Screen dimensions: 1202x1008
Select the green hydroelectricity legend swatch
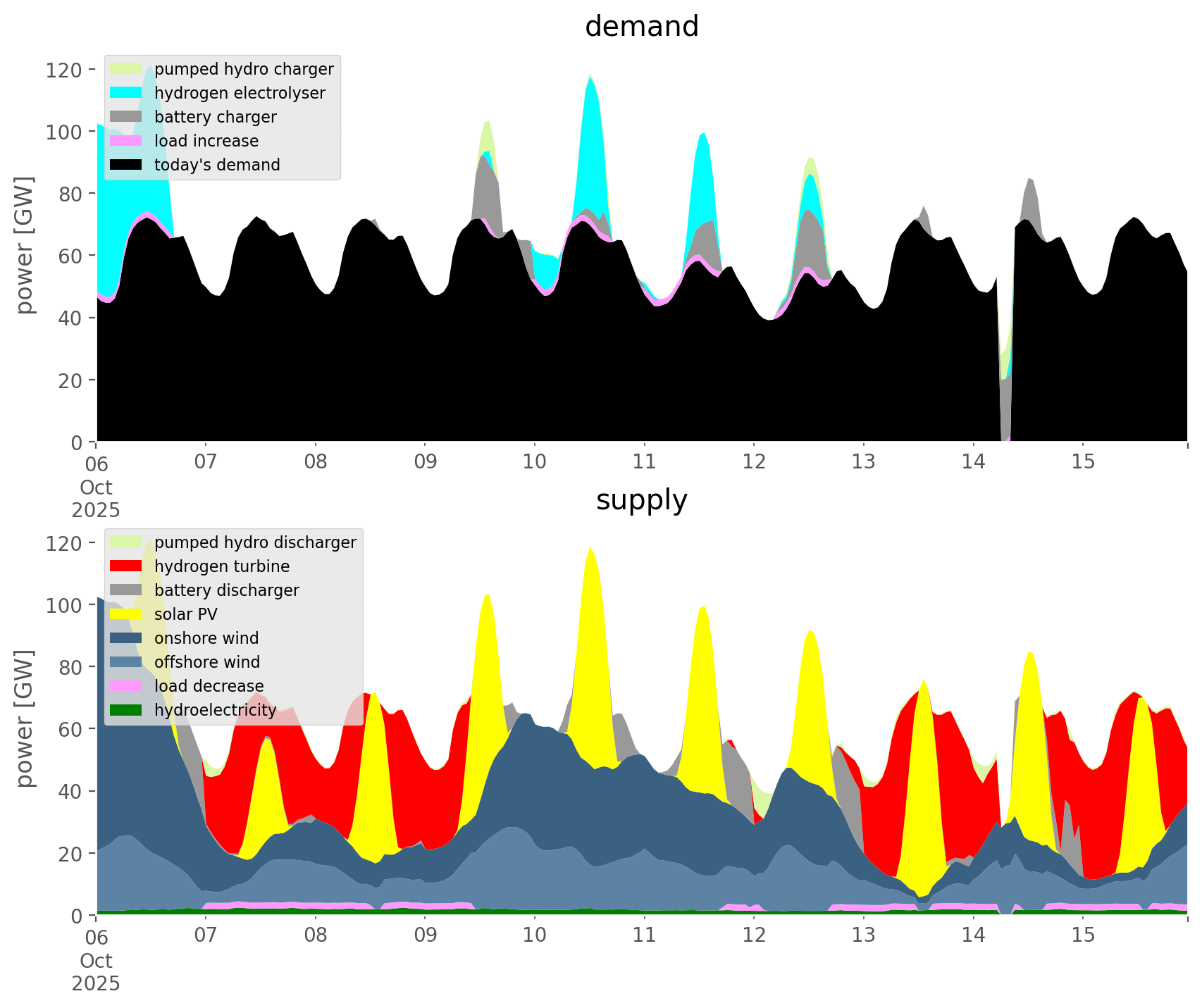click(x=126, y=710)
